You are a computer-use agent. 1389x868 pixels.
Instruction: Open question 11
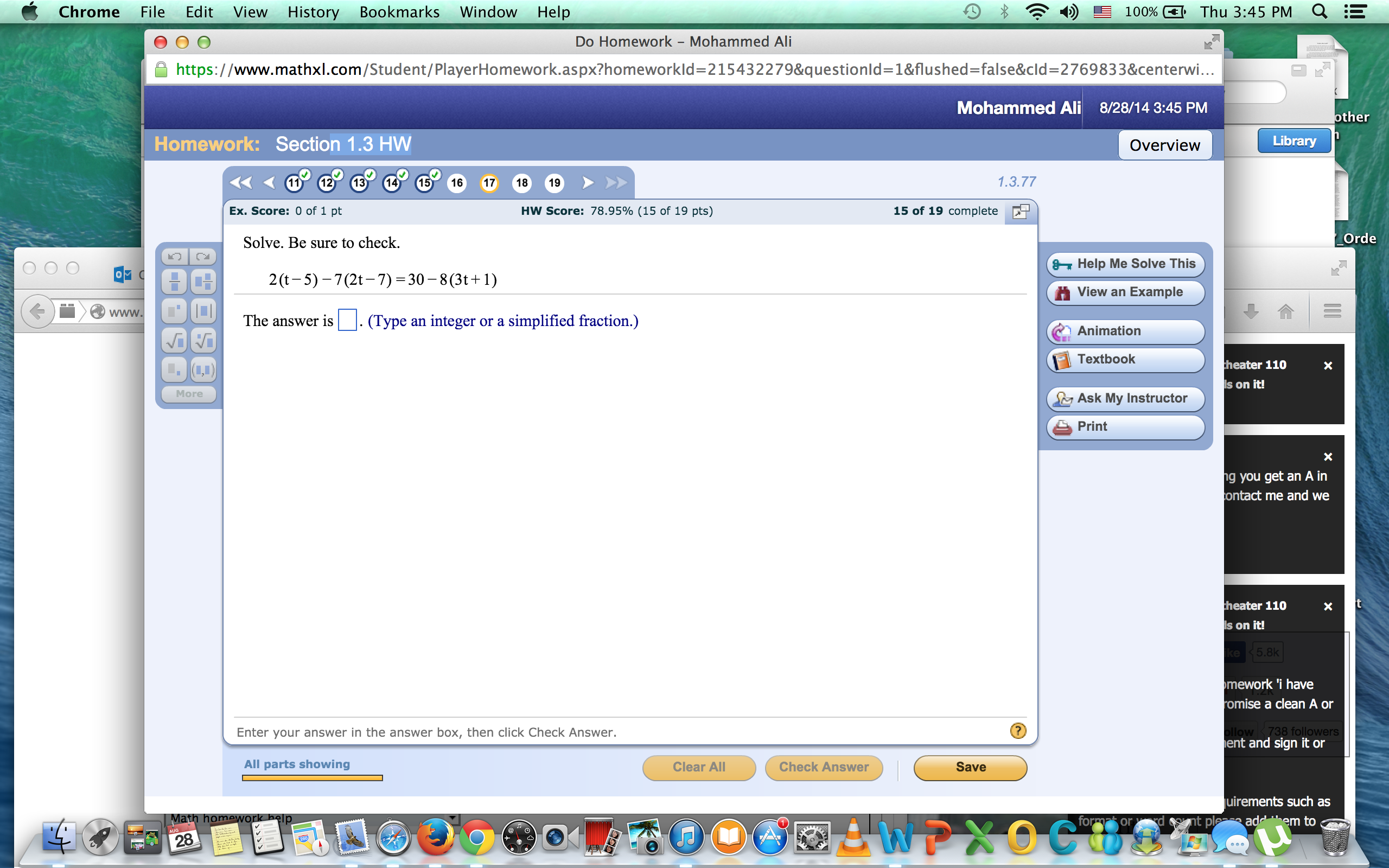click(x=295, y=183)
